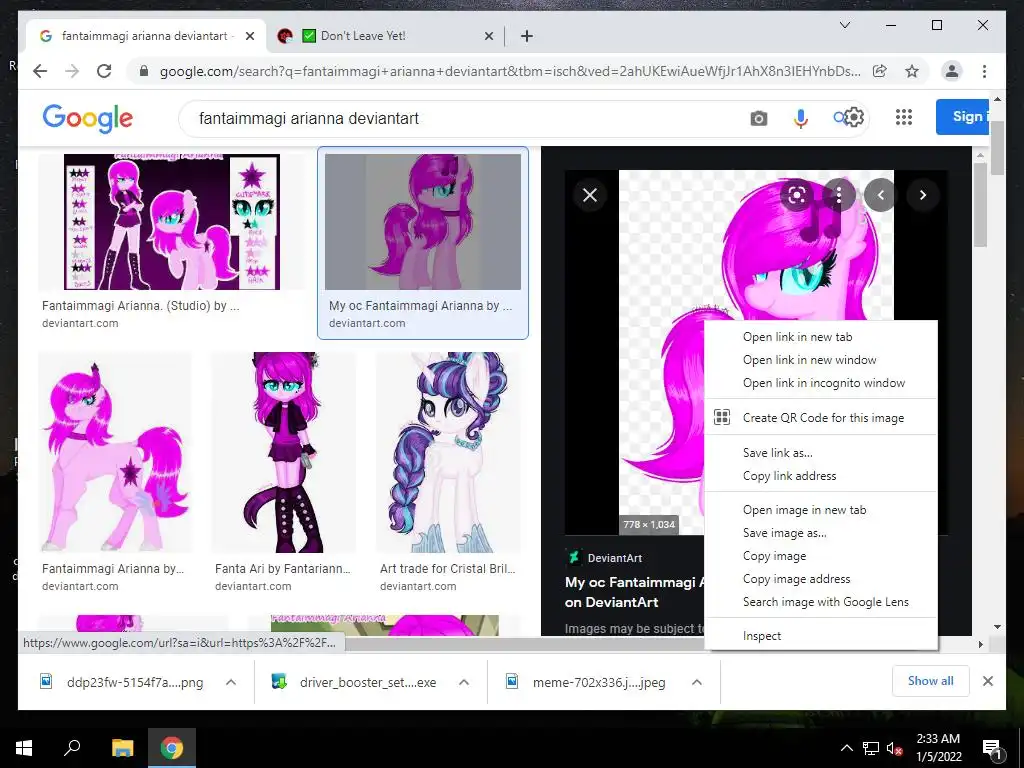This screenshot has width=1024, height=768.
Task: Close the downloads bar
Action: tap(987, 681)
